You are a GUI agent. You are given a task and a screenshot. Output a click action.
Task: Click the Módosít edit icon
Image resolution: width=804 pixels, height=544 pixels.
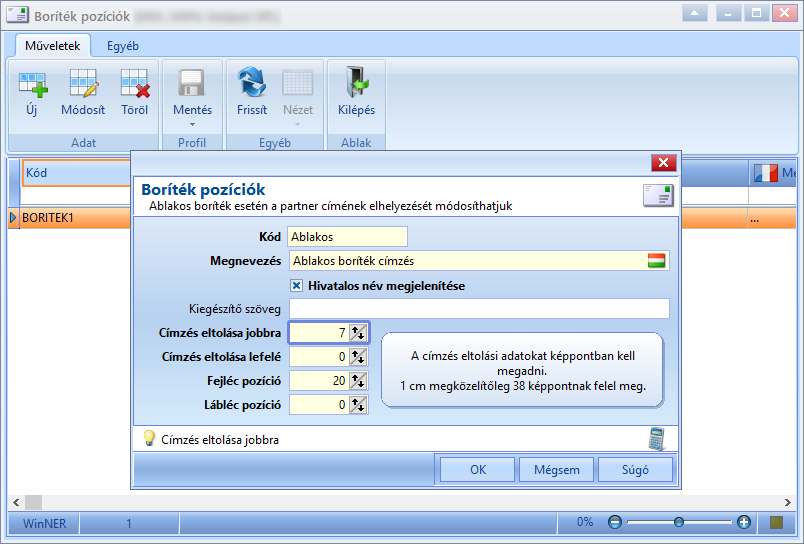(84, 84)
